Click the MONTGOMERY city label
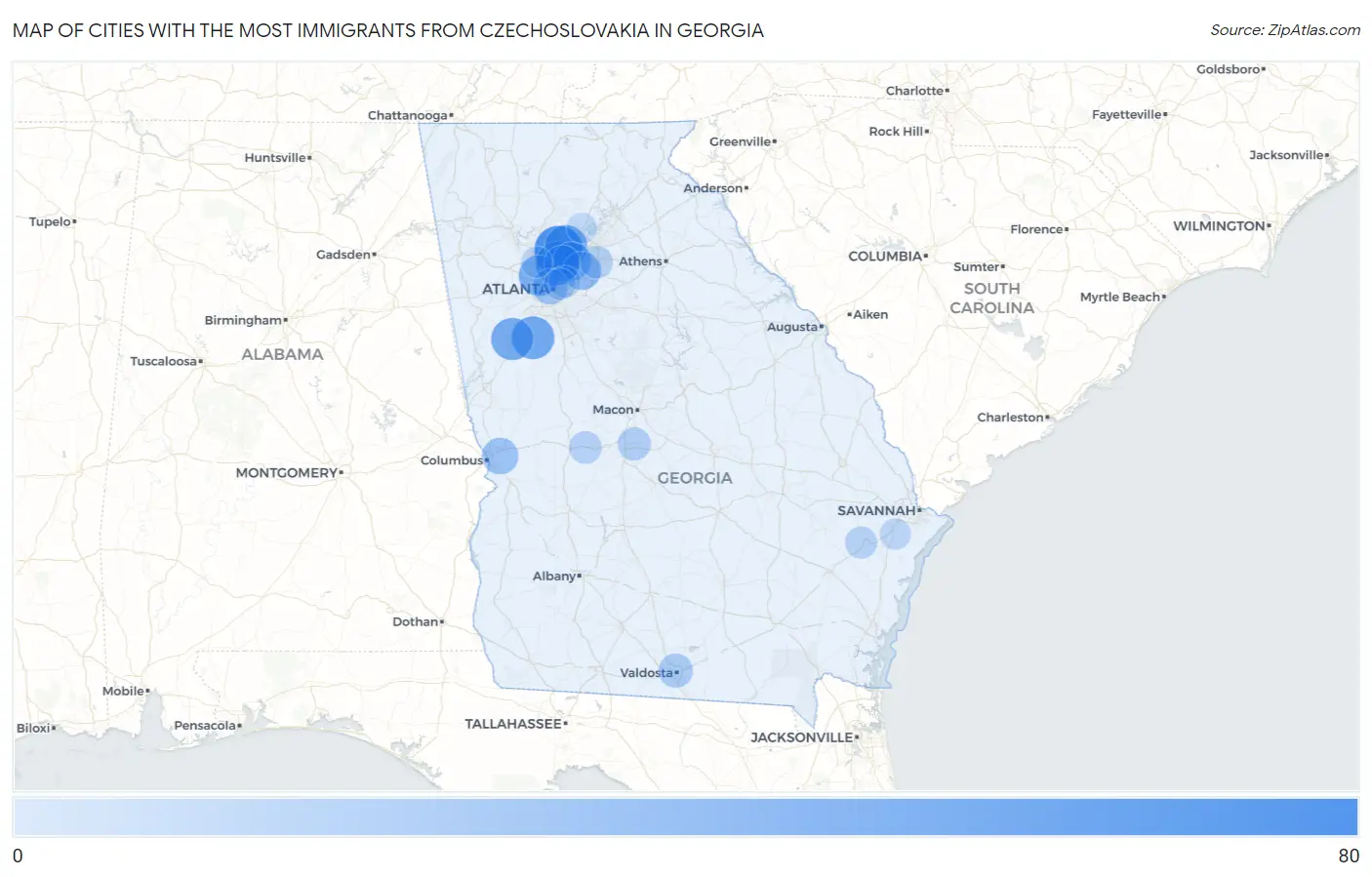1372x877 pixels. coord(287,473)
